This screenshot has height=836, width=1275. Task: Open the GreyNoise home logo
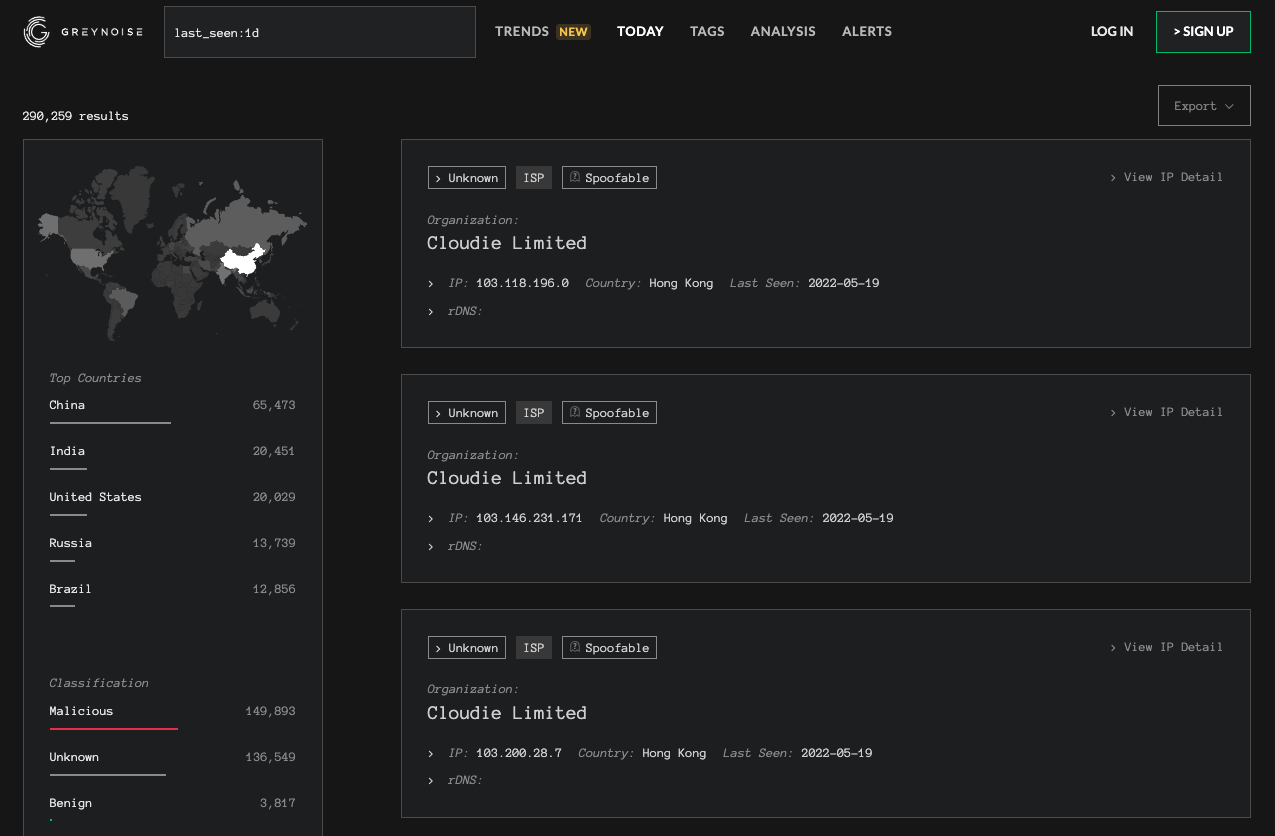click(83, 32)
